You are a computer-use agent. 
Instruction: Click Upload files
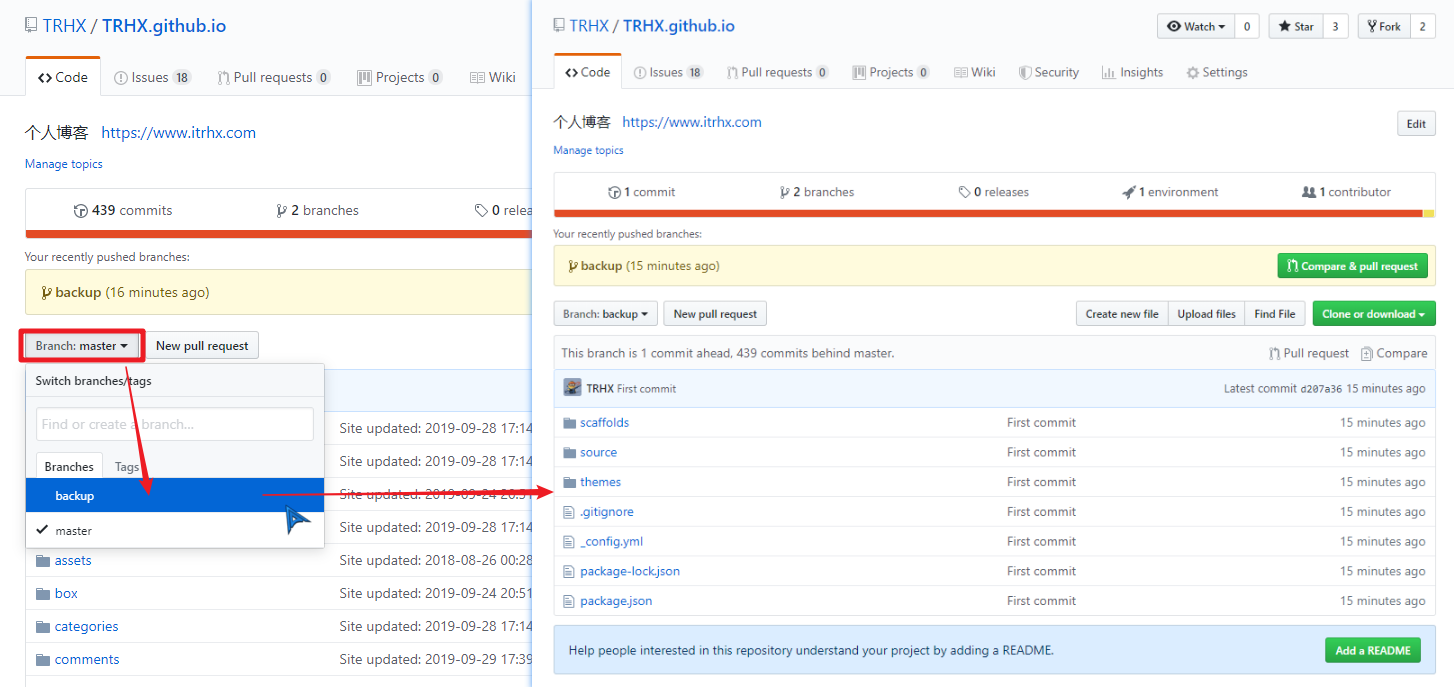pos(1206,314)
